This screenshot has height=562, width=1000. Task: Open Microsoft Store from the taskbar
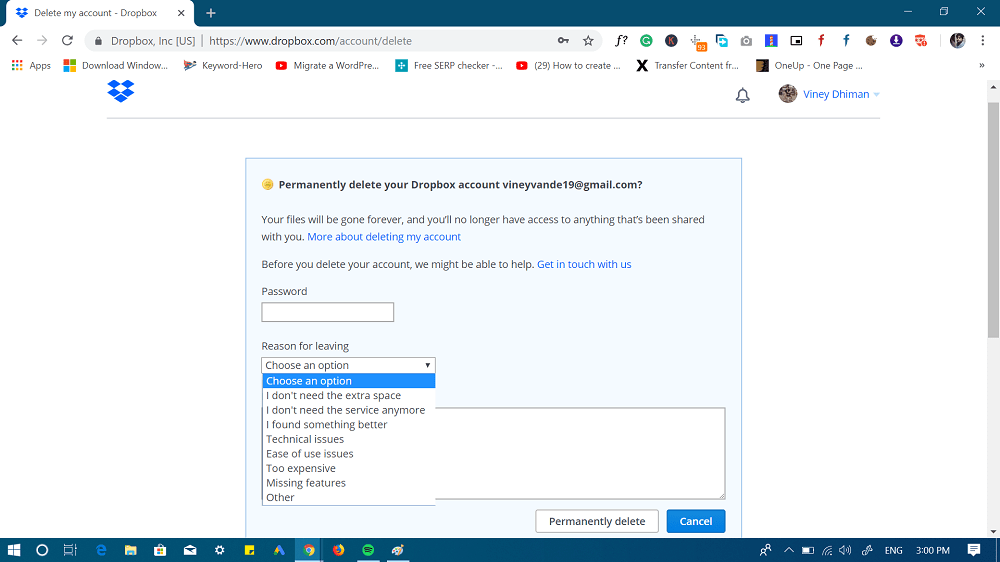160,550
